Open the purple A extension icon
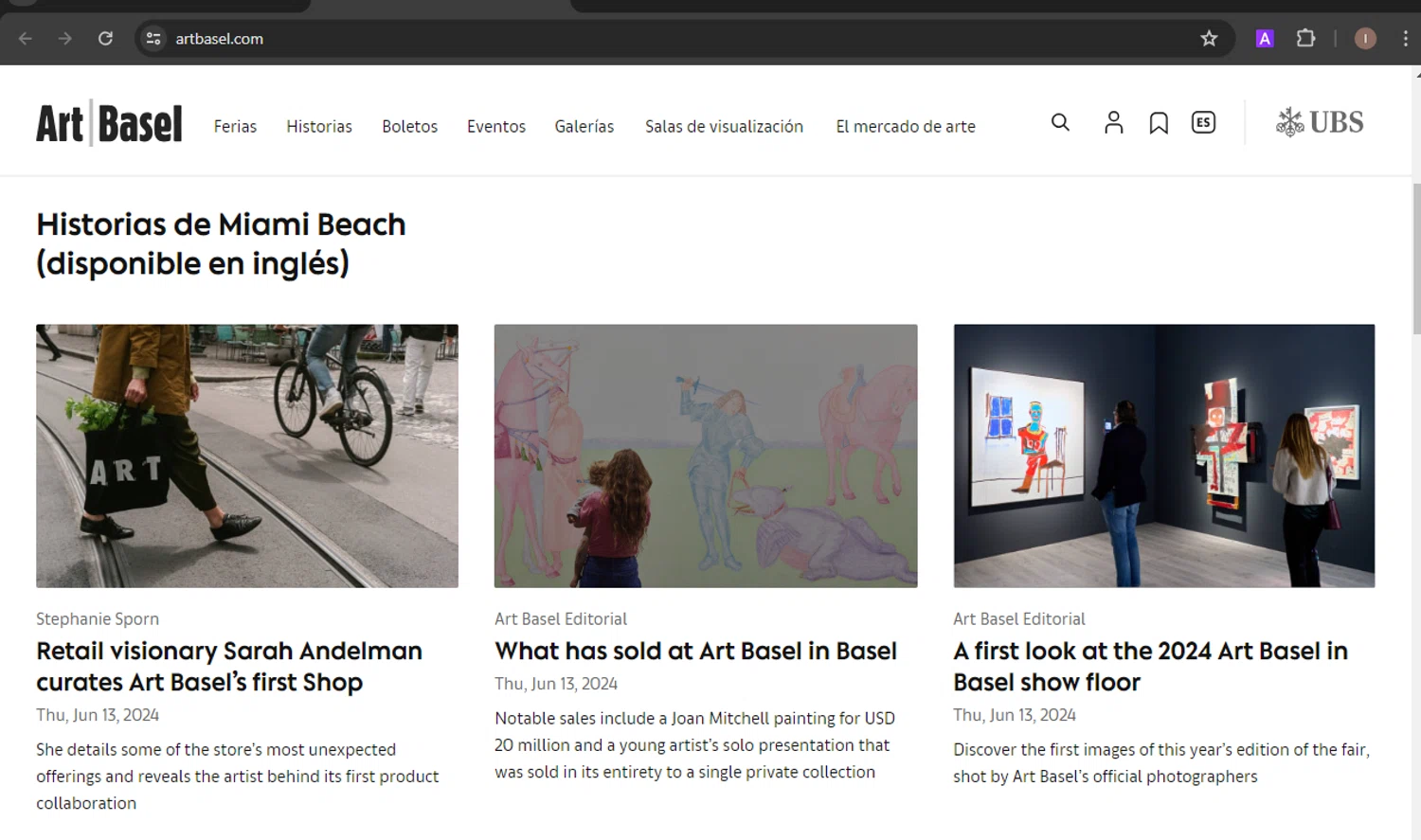Viewport: 1421px width, 840px height. point(1265,39)
